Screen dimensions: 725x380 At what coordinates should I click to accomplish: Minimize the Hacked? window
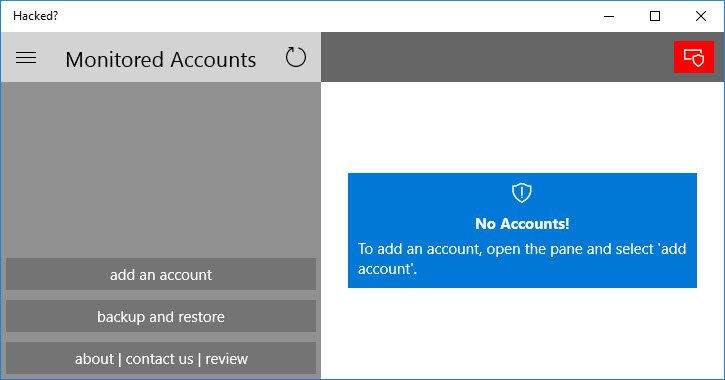609,16
